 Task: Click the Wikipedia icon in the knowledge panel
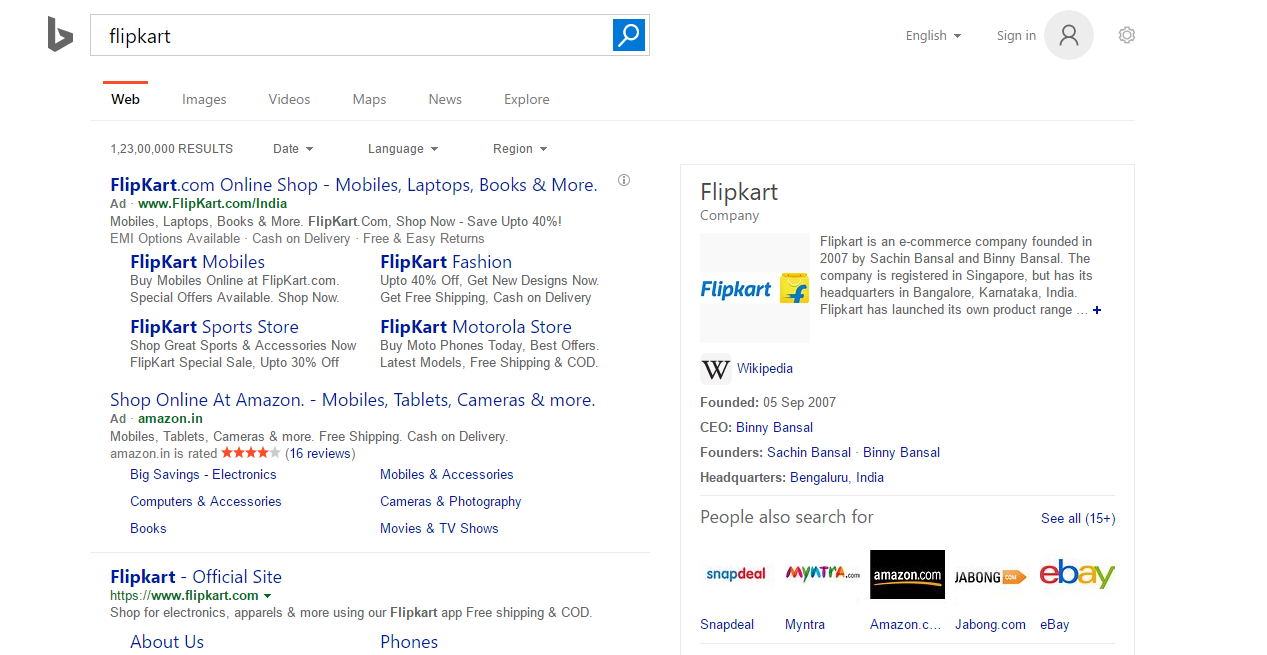coord(715,369)
